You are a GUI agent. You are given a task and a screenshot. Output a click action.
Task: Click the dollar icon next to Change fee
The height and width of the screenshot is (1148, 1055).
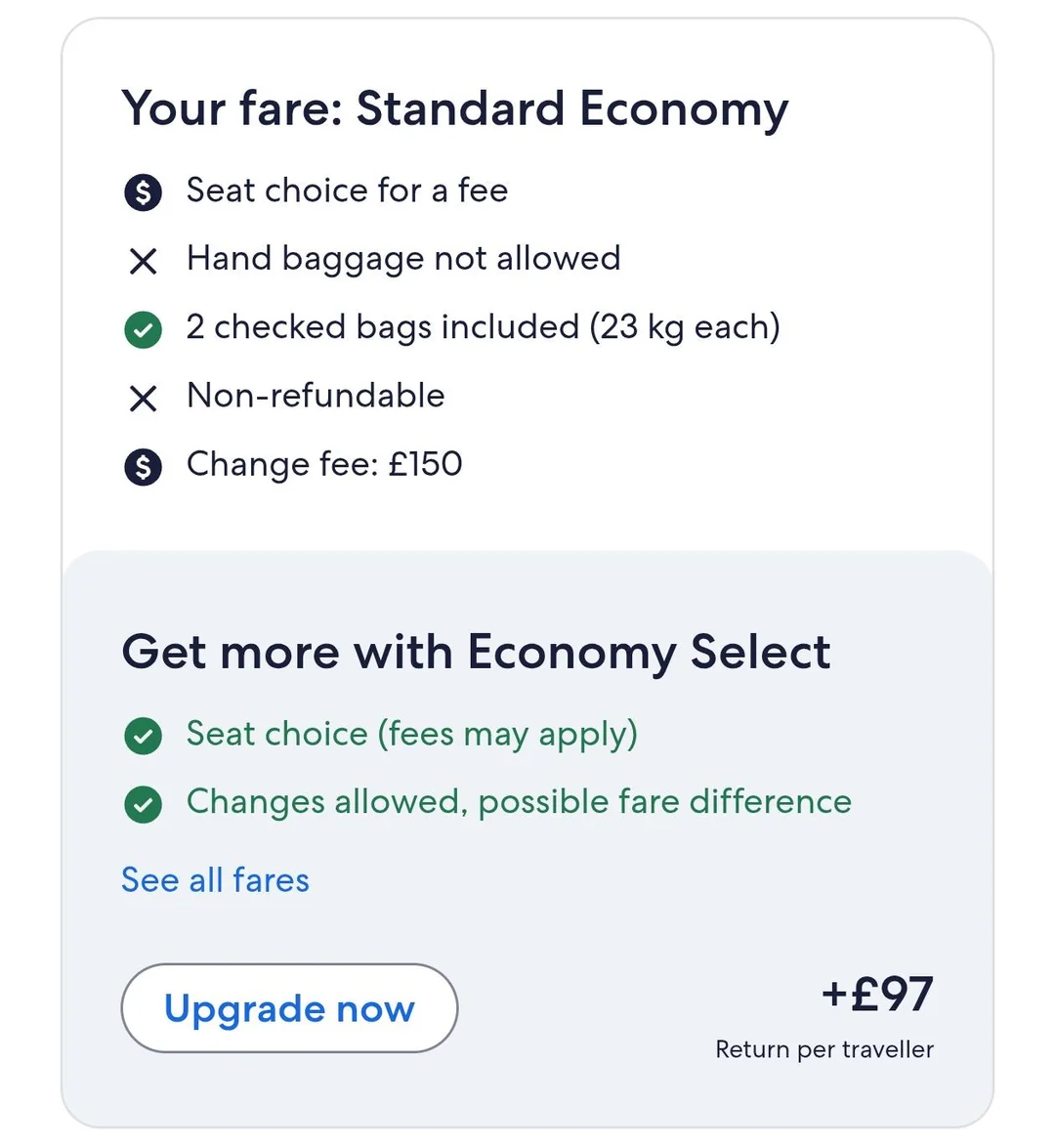143,467
